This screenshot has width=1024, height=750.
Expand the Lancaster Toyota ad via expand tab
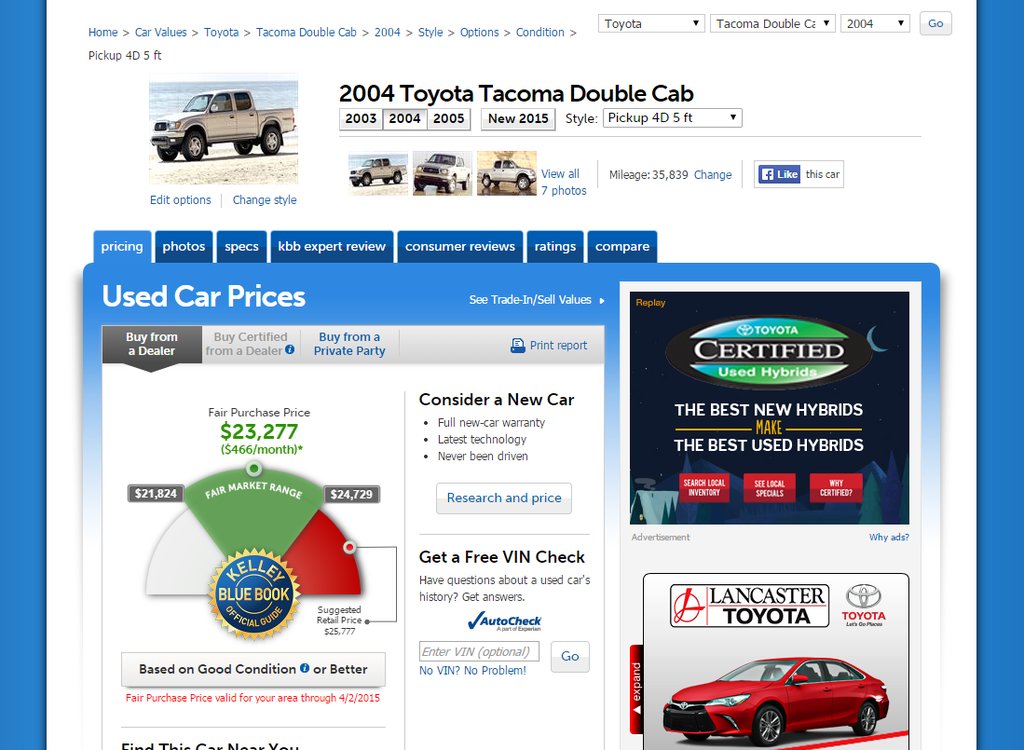(x=637, y=689)
